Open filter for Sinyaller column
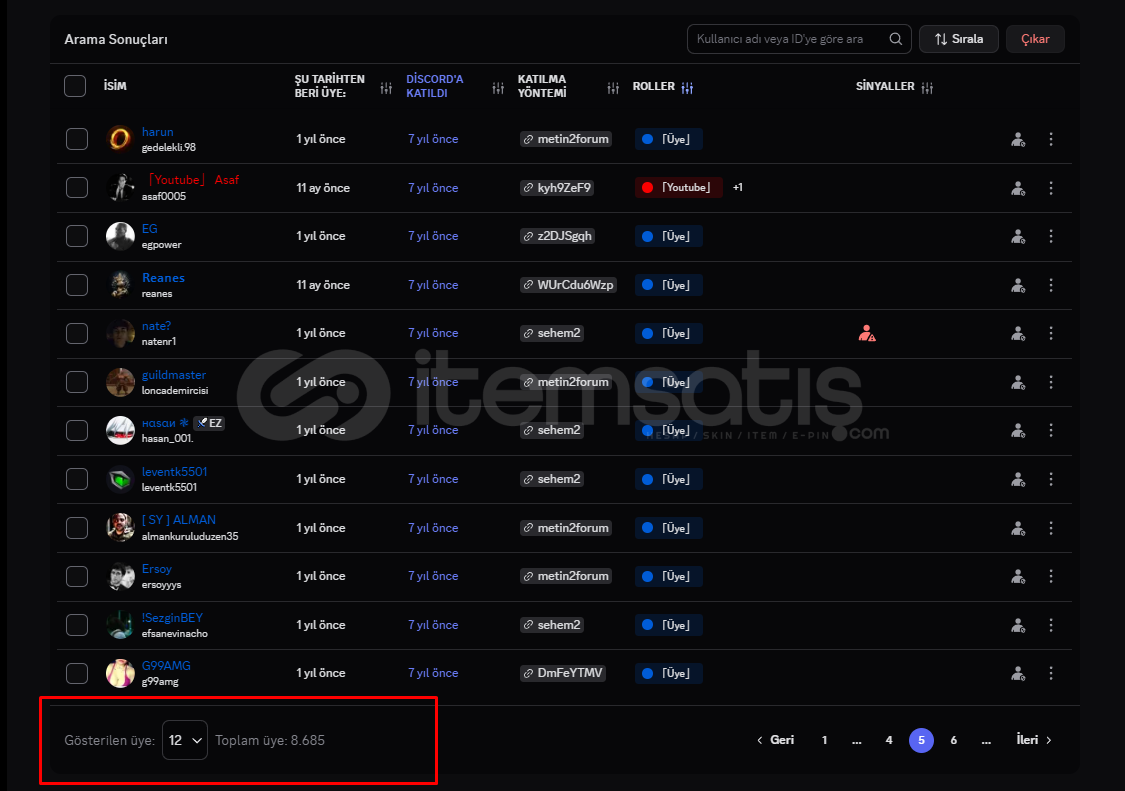This screenshot has width=1125, height=791. click(x=927, y=88)
